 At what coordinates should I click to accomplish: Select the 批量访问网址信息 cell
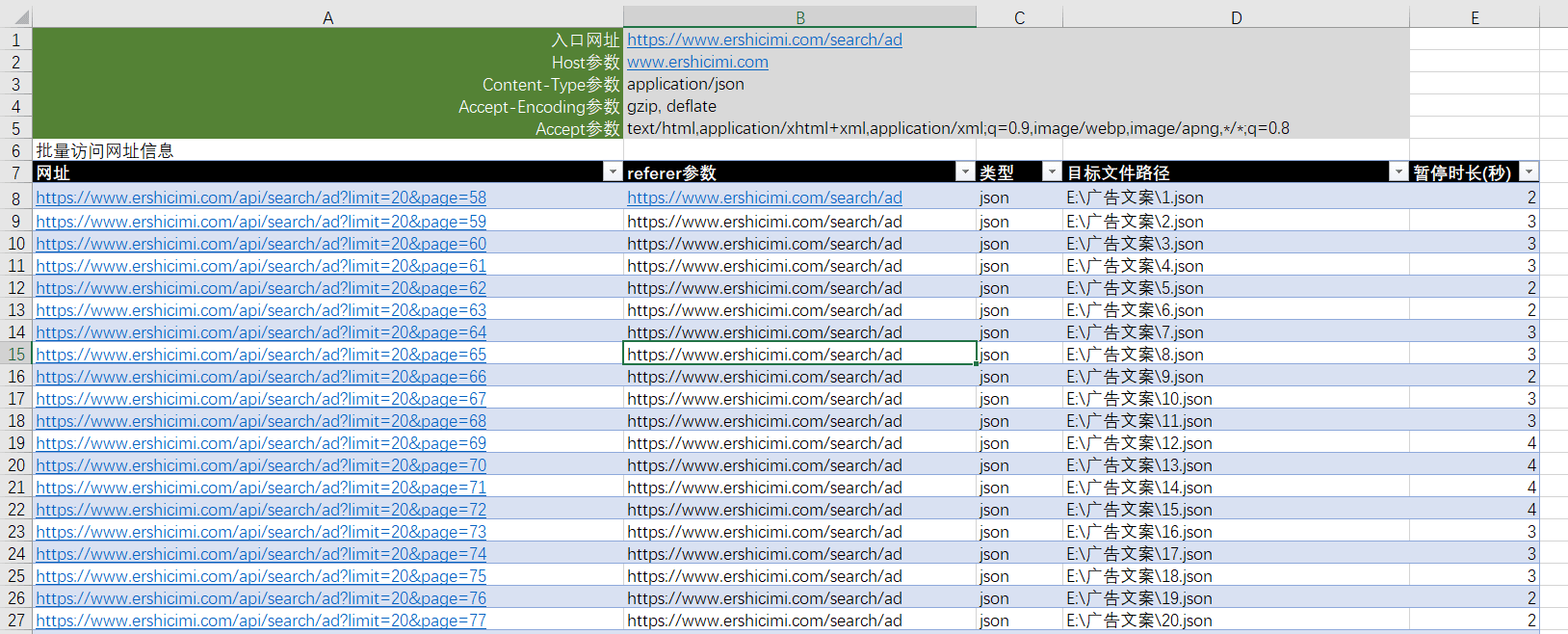[x=327, y=150]
